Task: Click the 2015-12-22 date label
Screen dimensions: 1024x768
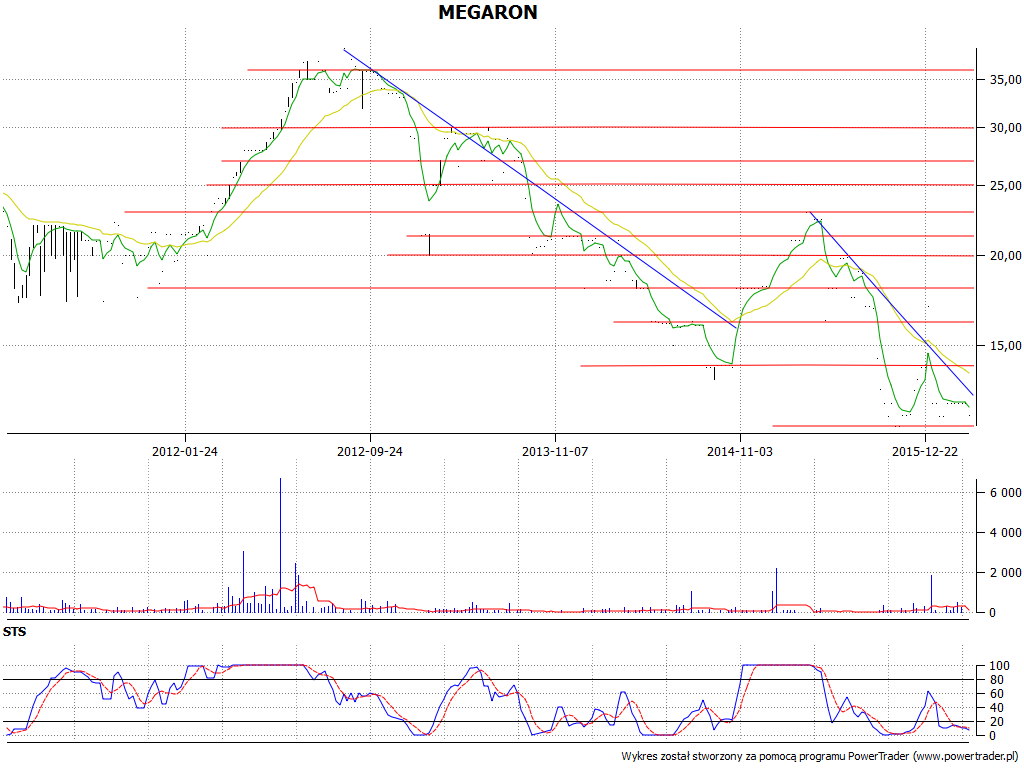Action: click(x=925, y=451)
